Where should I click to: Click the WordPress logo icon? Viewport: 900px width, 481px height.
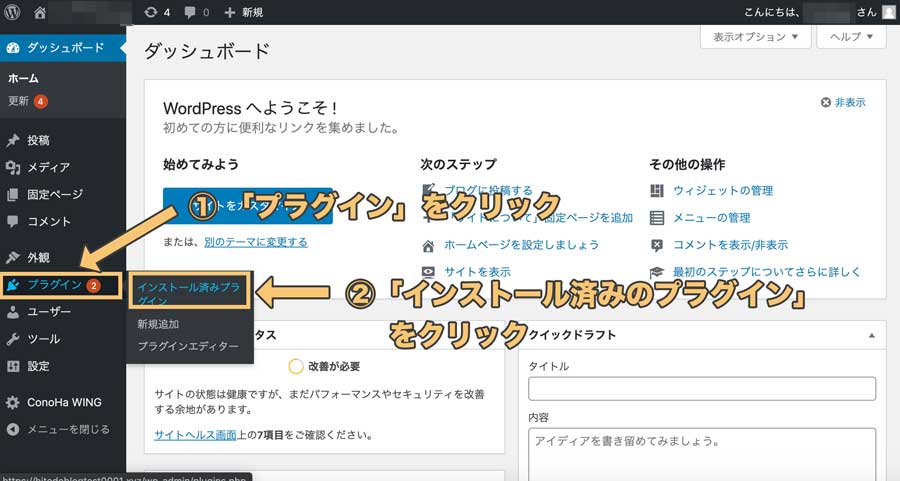pyautogui.click(x=12, y=12)
